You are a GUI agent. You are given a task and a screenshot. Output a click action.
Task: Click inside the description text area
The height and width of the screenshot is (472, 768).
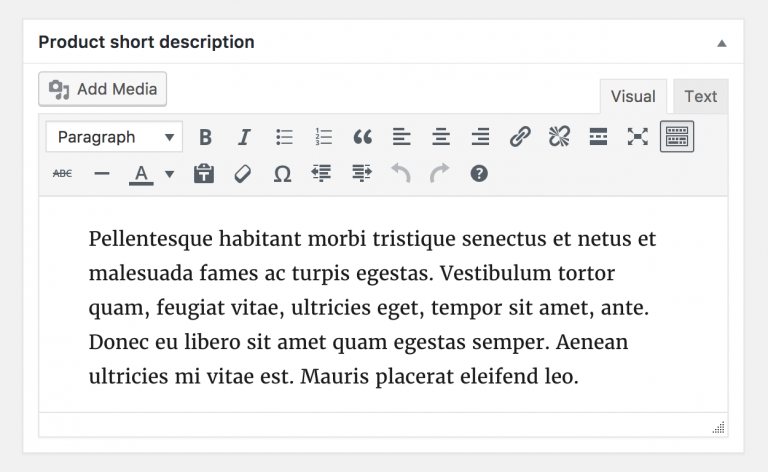tap(383, 305)
